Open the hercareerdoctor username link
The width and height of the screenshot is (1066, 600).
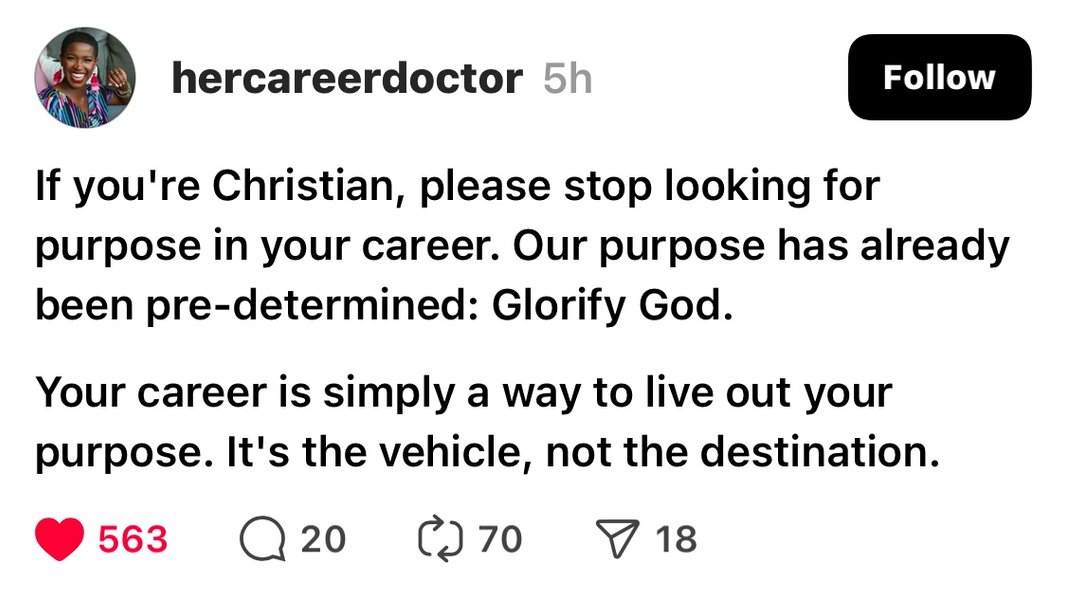click(346, 78)
